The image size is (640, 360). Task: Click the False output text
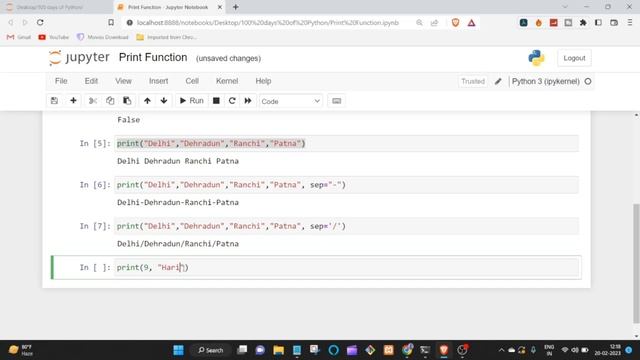(129, 120)
